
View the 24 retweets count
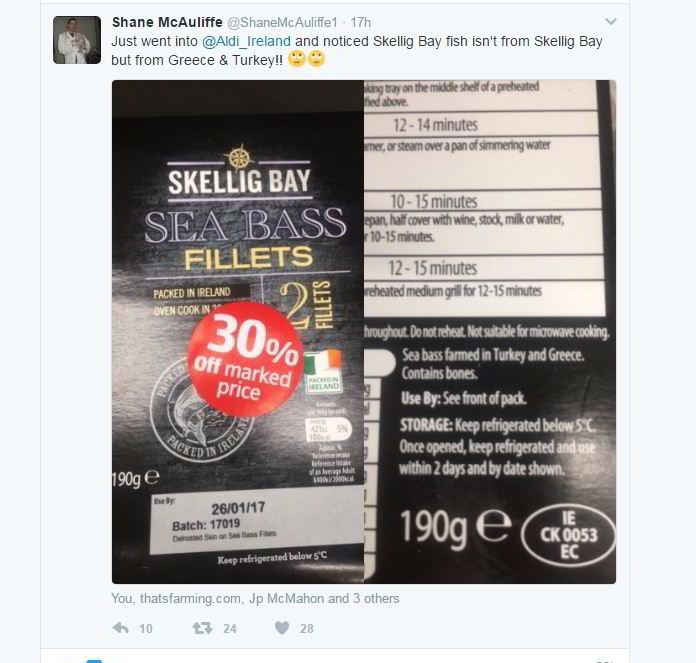coord(229,628)
